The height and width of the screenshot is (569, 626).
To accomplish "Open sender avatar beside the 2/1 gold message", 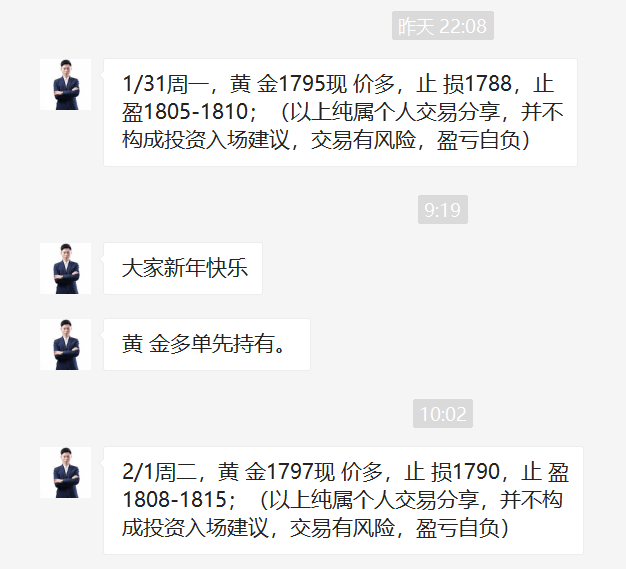I will pos(65,472).
